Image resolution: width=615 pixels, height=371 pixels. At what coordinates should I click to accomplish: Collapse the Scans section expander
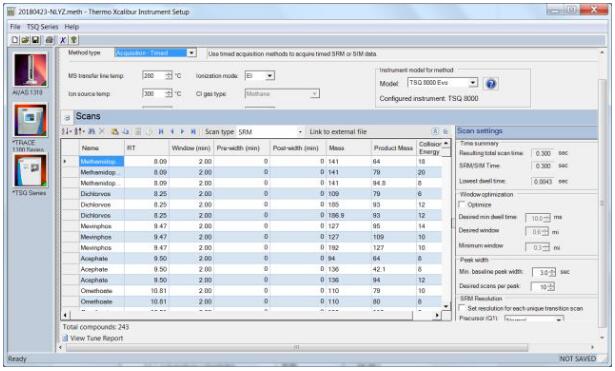tap(67, 117)
